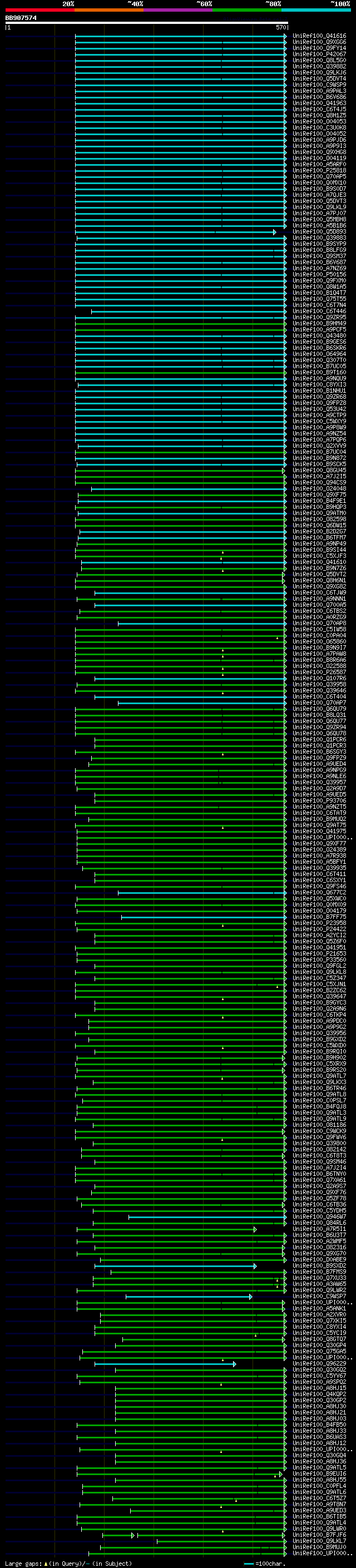Click the cyan alignment bar of UniRef100_Q70AP8
The image size is (356, 1568).
pyautogui.click(x=202, y=624)
